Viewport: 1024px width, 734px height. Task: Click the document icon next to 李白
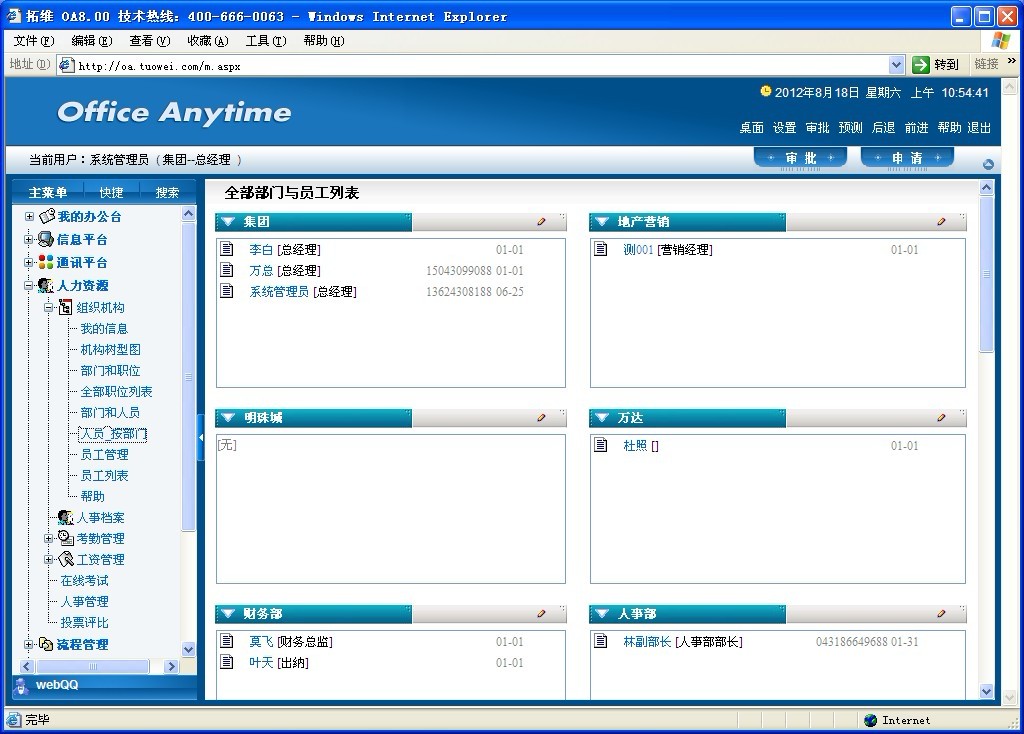(227, 249)
